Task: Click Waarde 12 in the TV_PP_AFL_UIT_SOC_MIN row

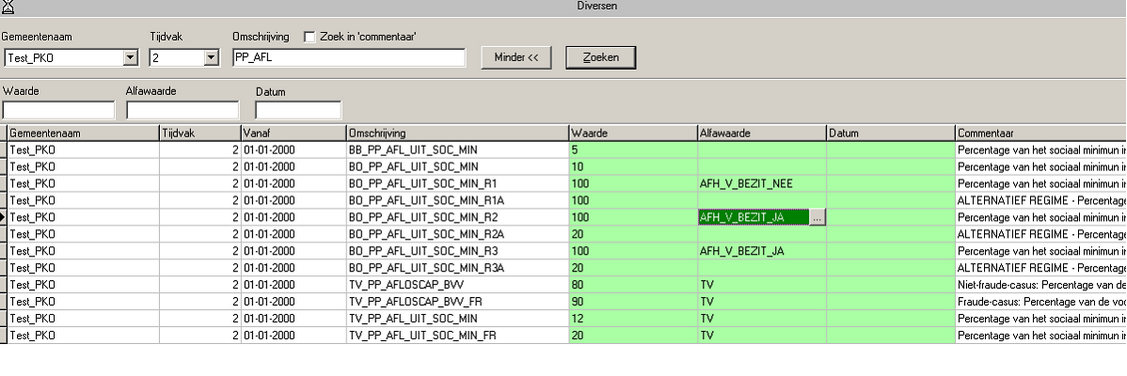Action: coord(633,319)
